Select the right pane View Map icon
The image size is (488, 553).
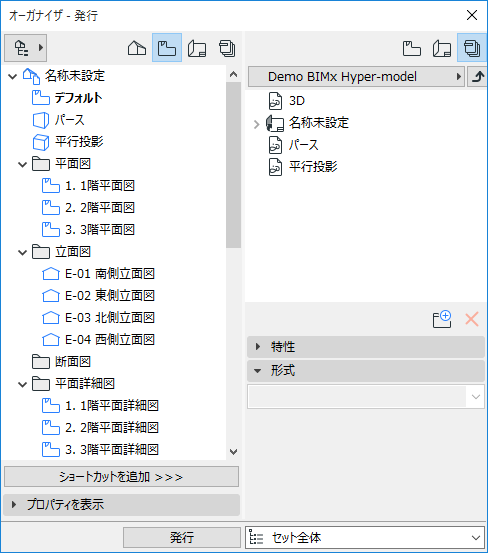tap(411, 48)
